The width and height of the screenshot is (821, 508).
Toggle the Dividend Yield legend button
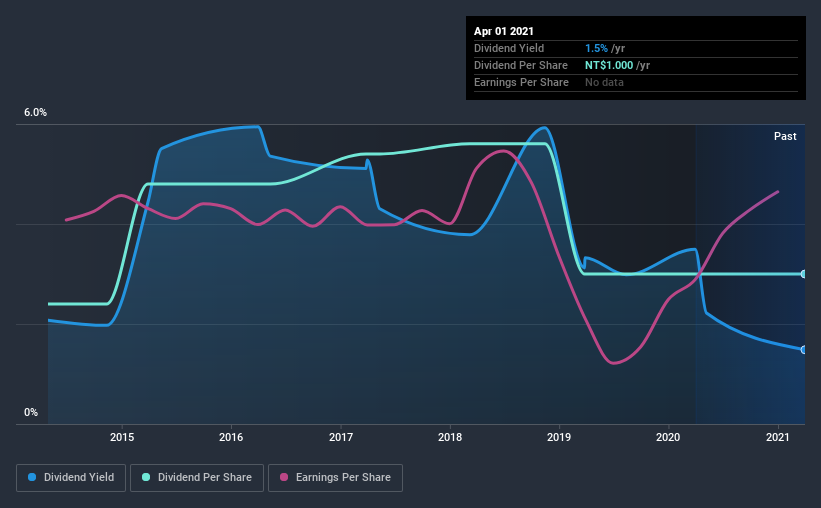click(x=71, y=478)
